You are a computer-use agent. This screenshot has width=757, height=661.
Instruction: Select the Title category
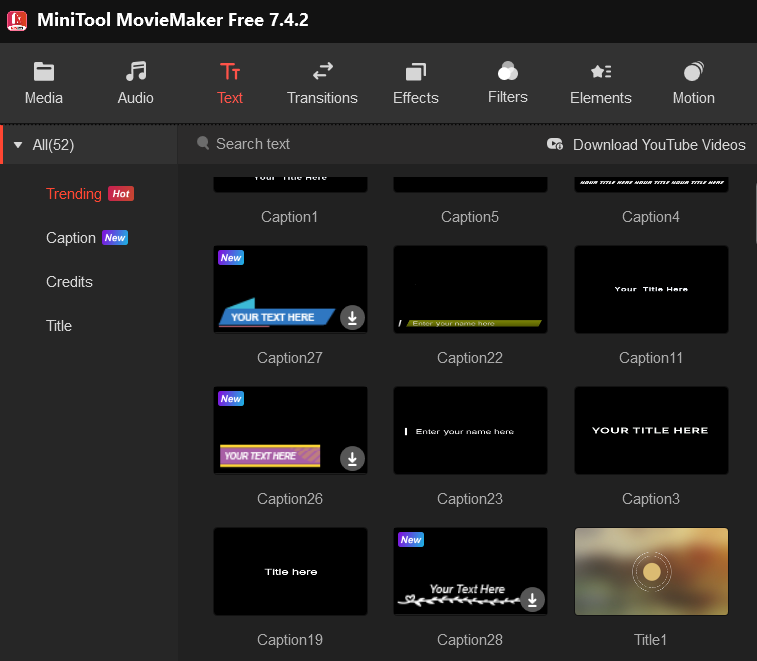coord(59,326)
